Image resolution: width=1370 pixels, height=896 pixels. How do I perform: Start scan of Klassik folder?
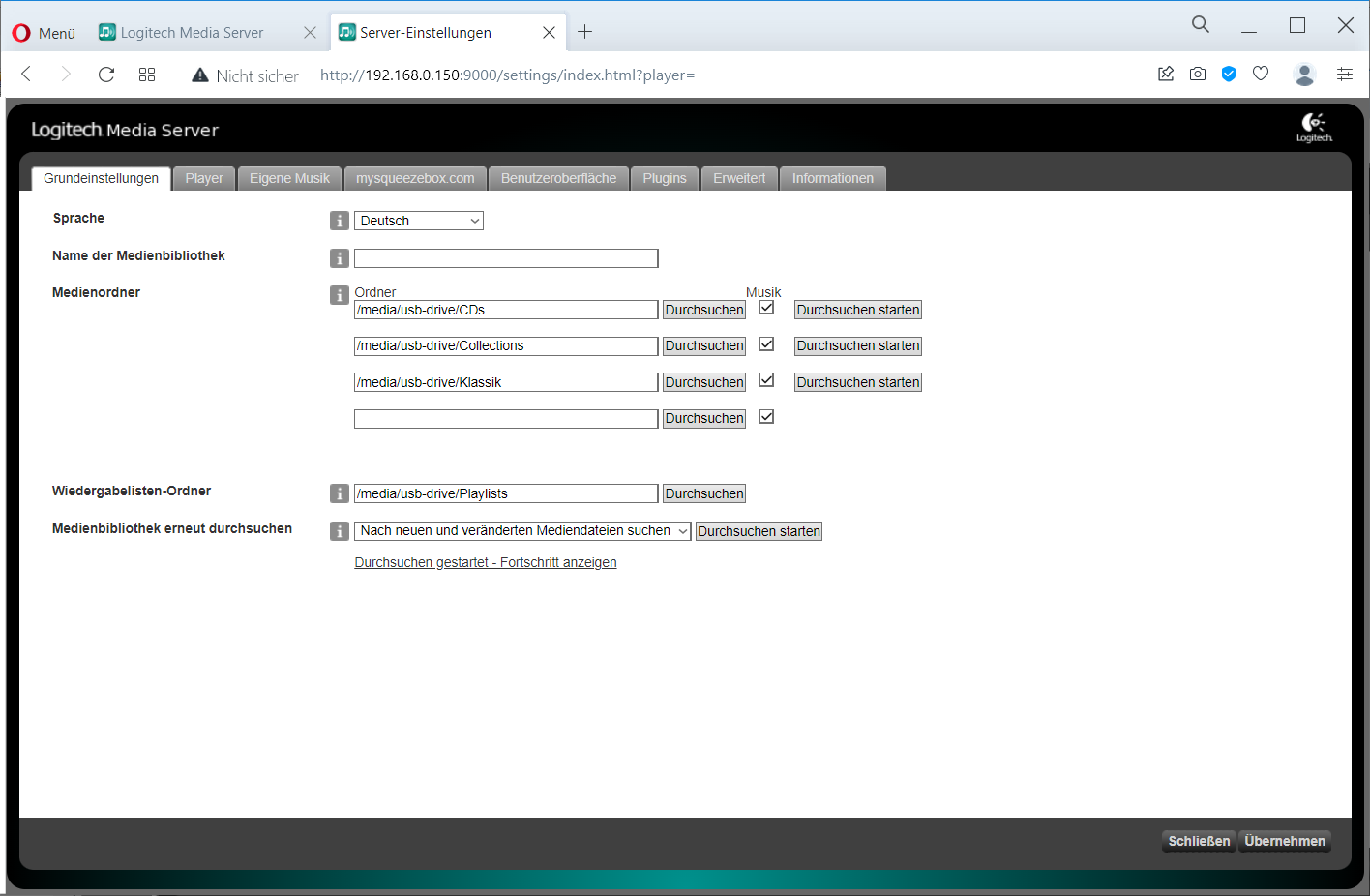point(858,382)
